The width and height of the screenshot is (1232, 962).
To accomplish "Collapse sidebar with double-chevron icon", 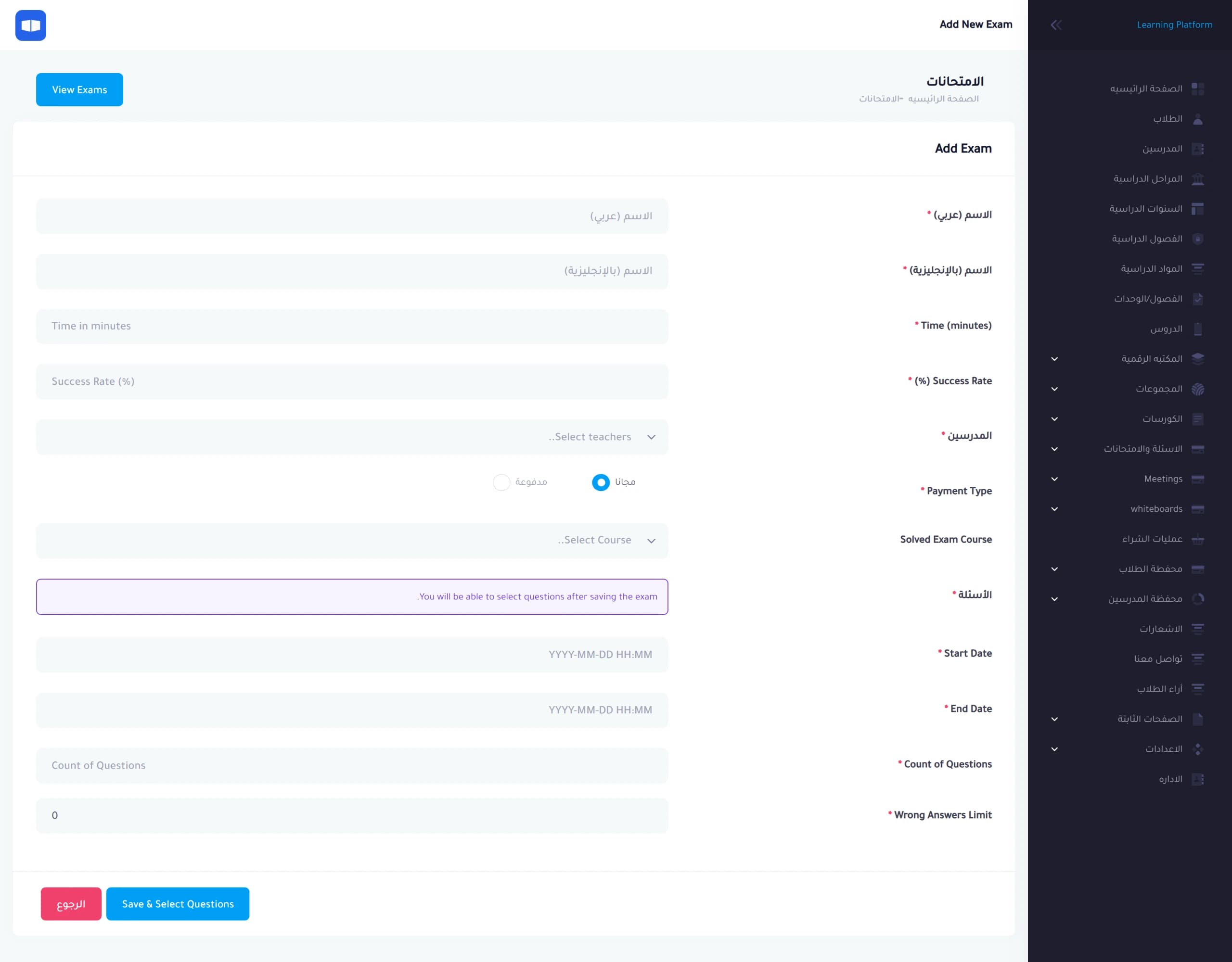I will coord(1056,25).
